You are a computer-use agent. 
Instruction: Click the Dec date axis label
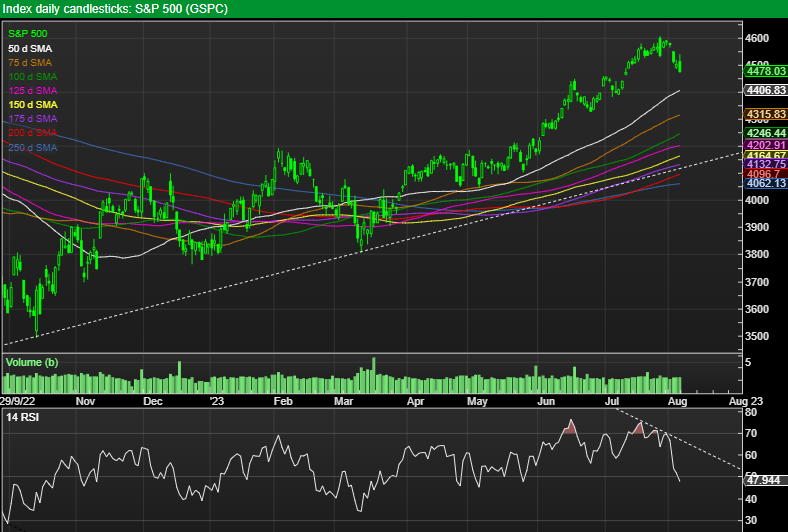pyautogui.click(x=153, y=401)
